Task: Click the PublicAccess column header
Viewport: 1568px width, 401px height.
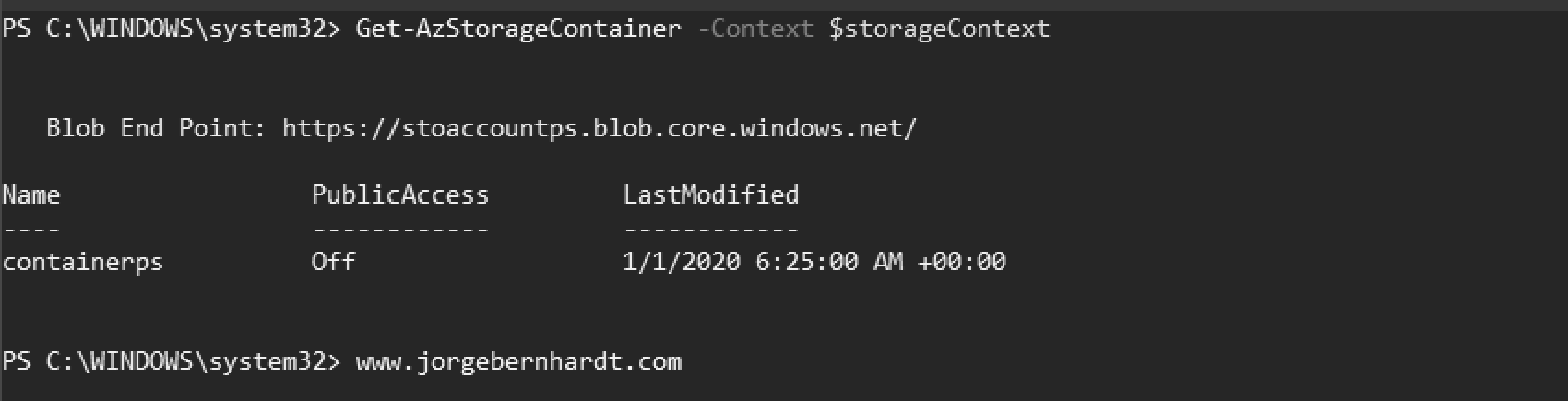Action: tap(400, 195)
